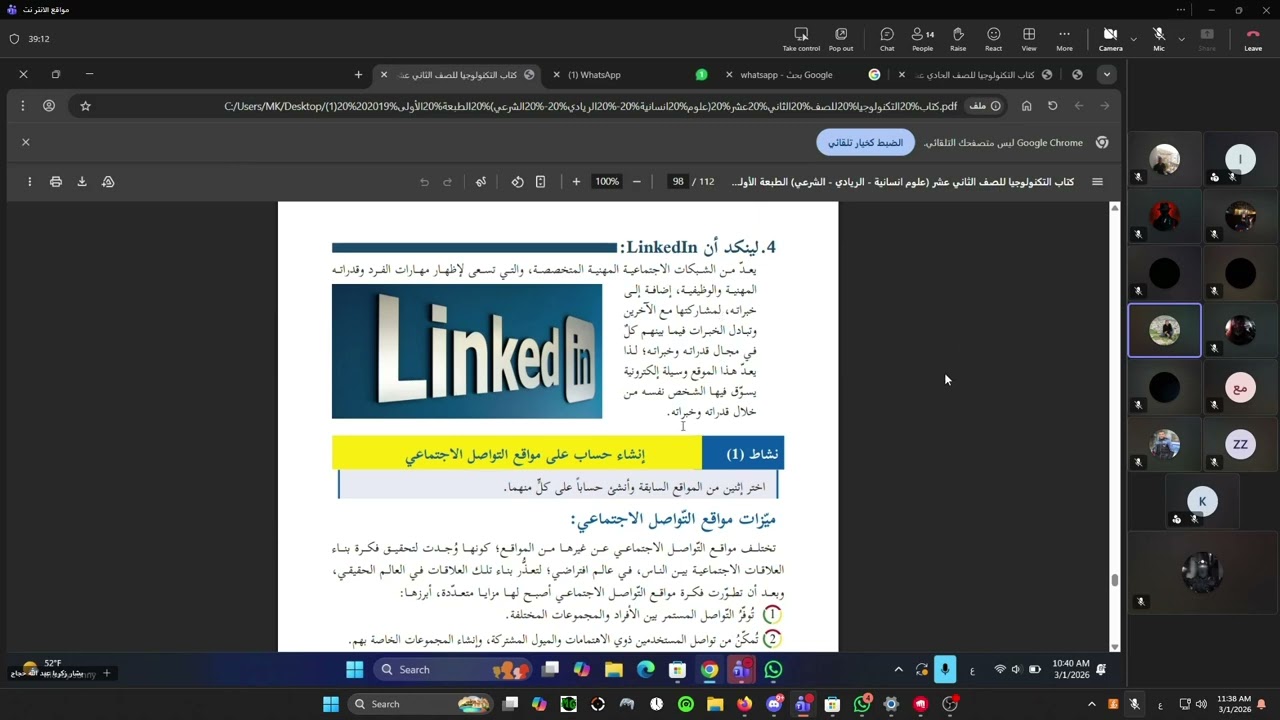1280x720 pixels.
Task: Click the LinkedIn logo image in PDF
Action: (x=467, y=351)
